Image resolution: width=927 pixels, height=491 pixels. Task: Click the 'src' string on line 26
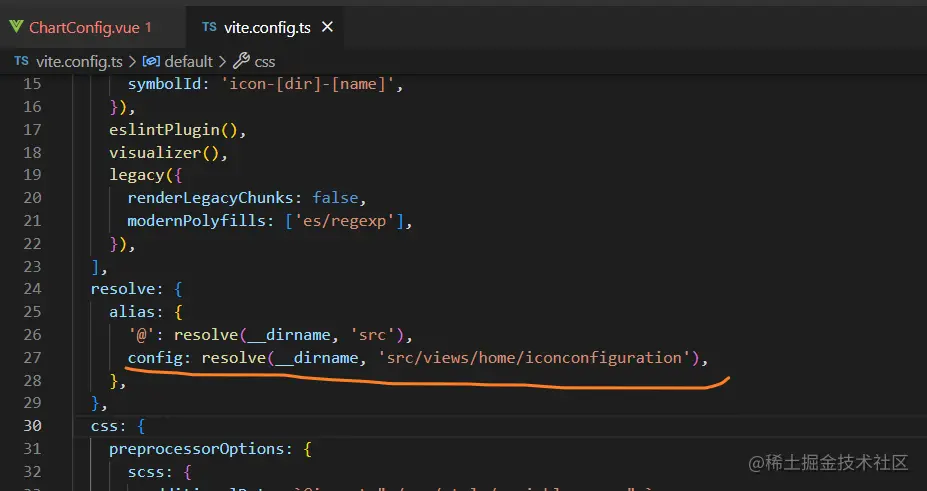pyautogui.click(x=372, y=335)
